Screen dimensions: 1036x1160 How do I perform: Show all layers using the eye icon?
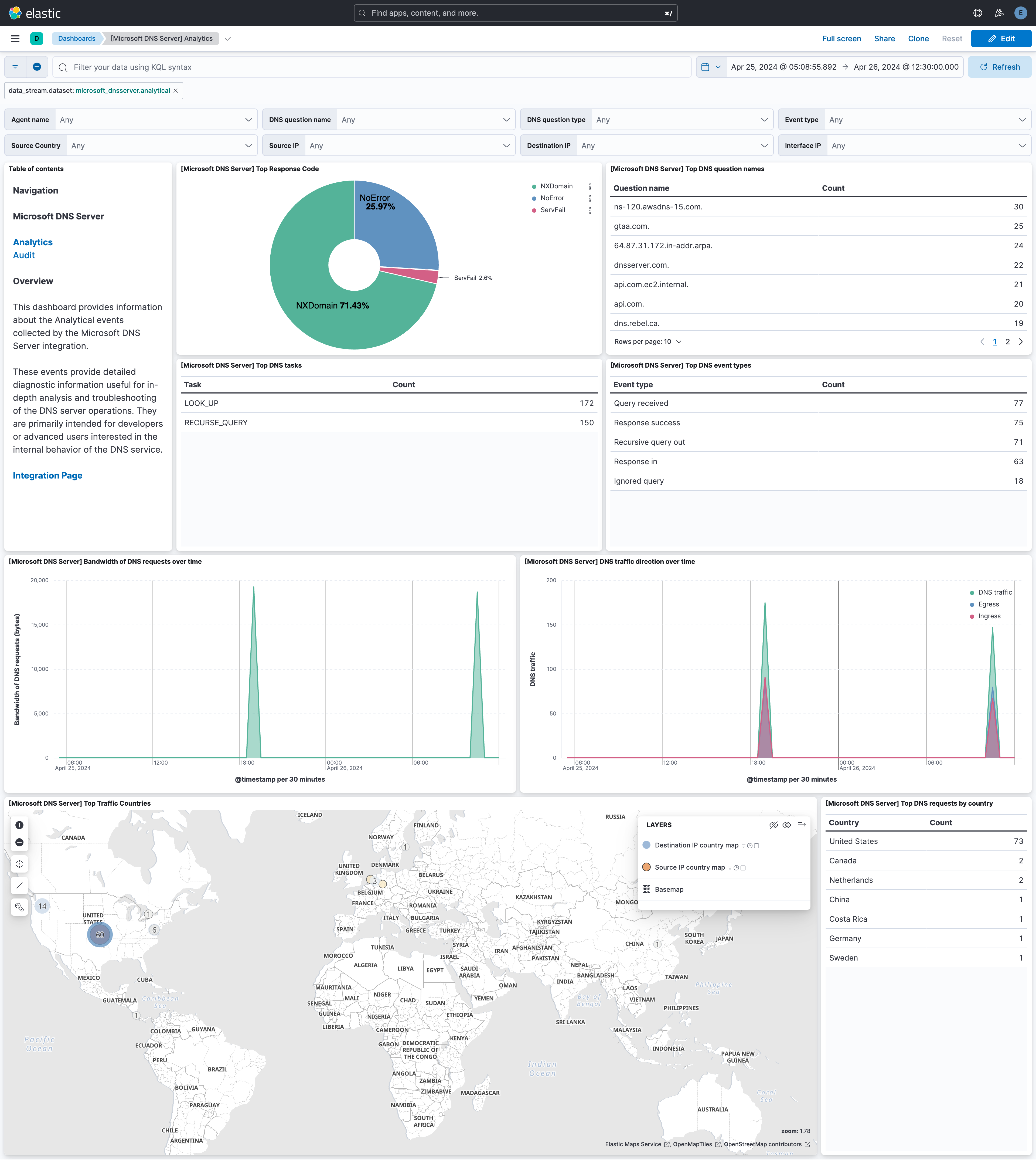tap(787, 825)
